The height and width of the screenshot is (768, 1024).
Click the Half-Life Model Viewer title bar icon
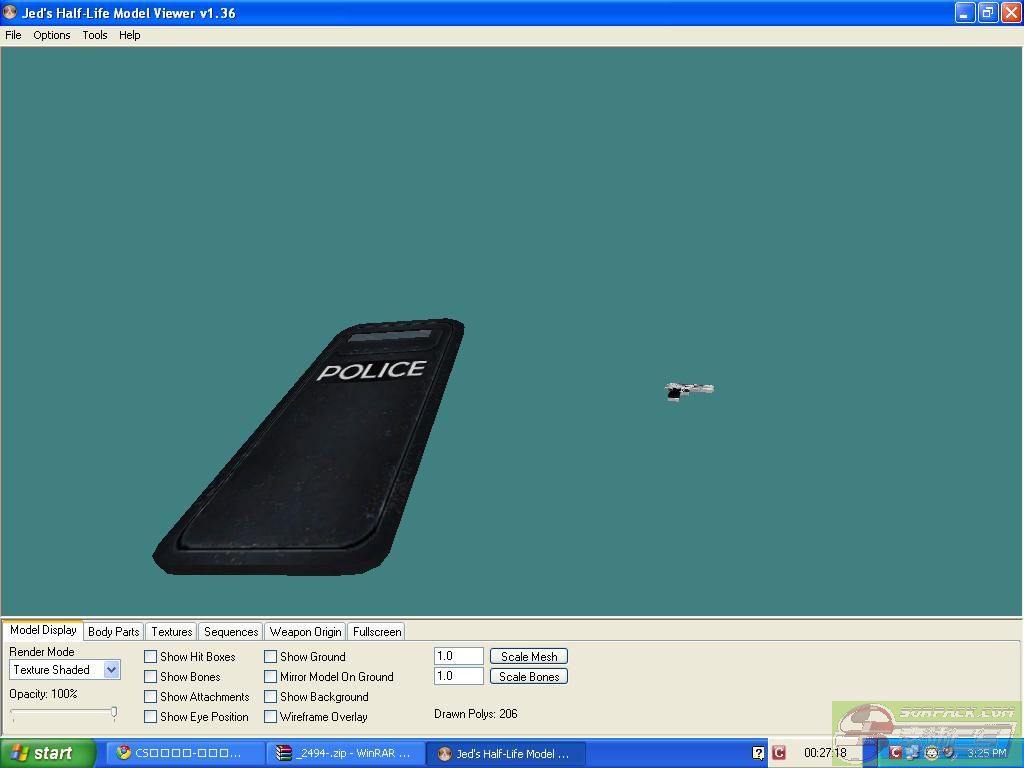pos(10,13)
